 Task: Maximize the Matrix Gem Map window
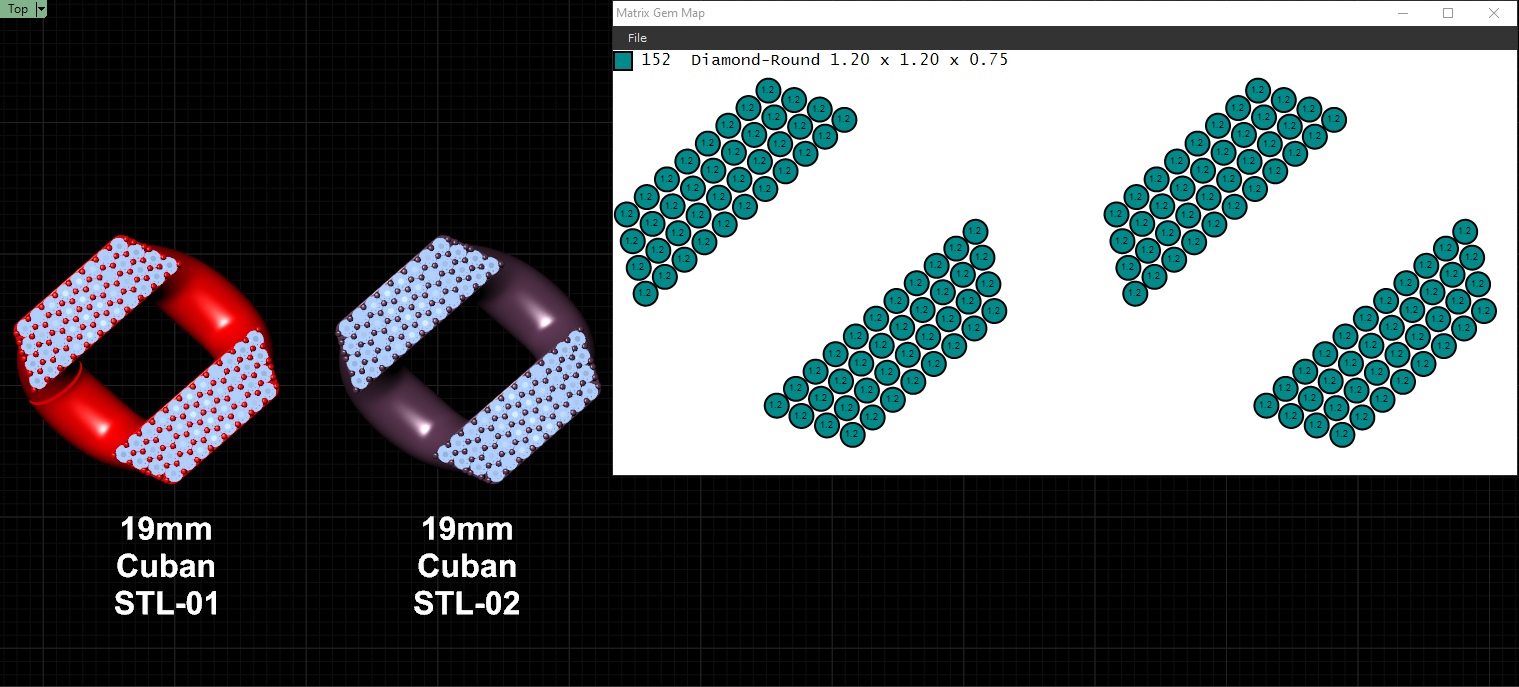point(1448,13)
